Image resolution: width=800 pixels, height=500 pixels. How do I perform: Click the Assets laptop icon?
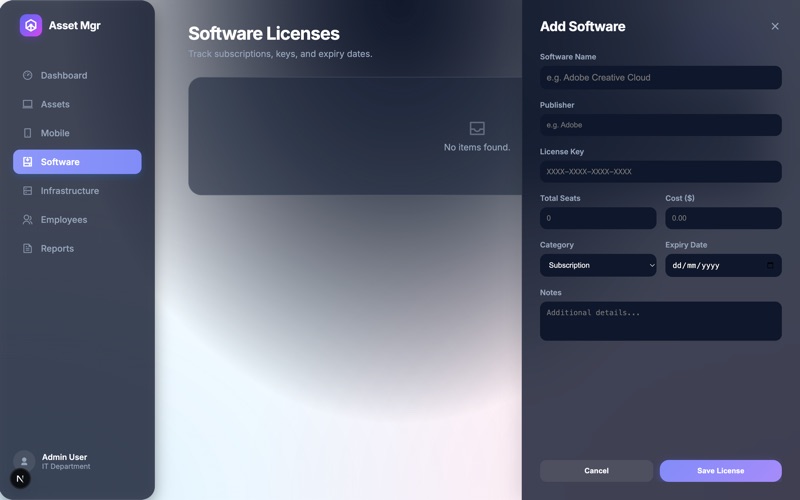click(x=28, y=104)
